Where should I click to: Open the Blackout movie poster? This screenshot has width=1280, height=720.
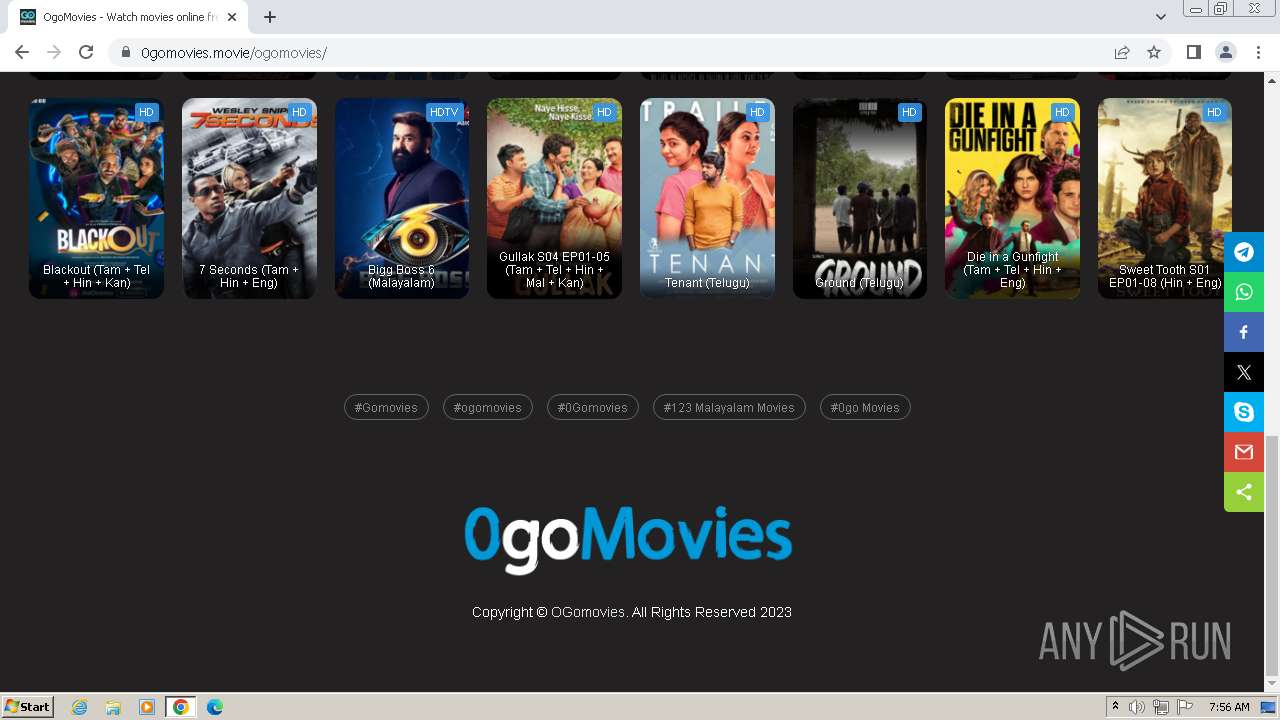click(x=96, y=198)
